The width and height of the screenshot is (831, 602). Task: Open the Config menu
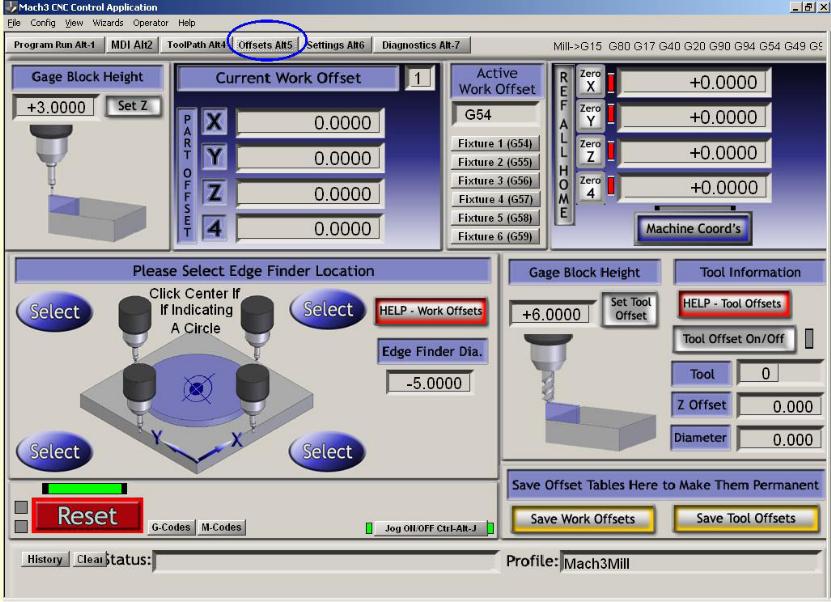(x=42, y=23)
